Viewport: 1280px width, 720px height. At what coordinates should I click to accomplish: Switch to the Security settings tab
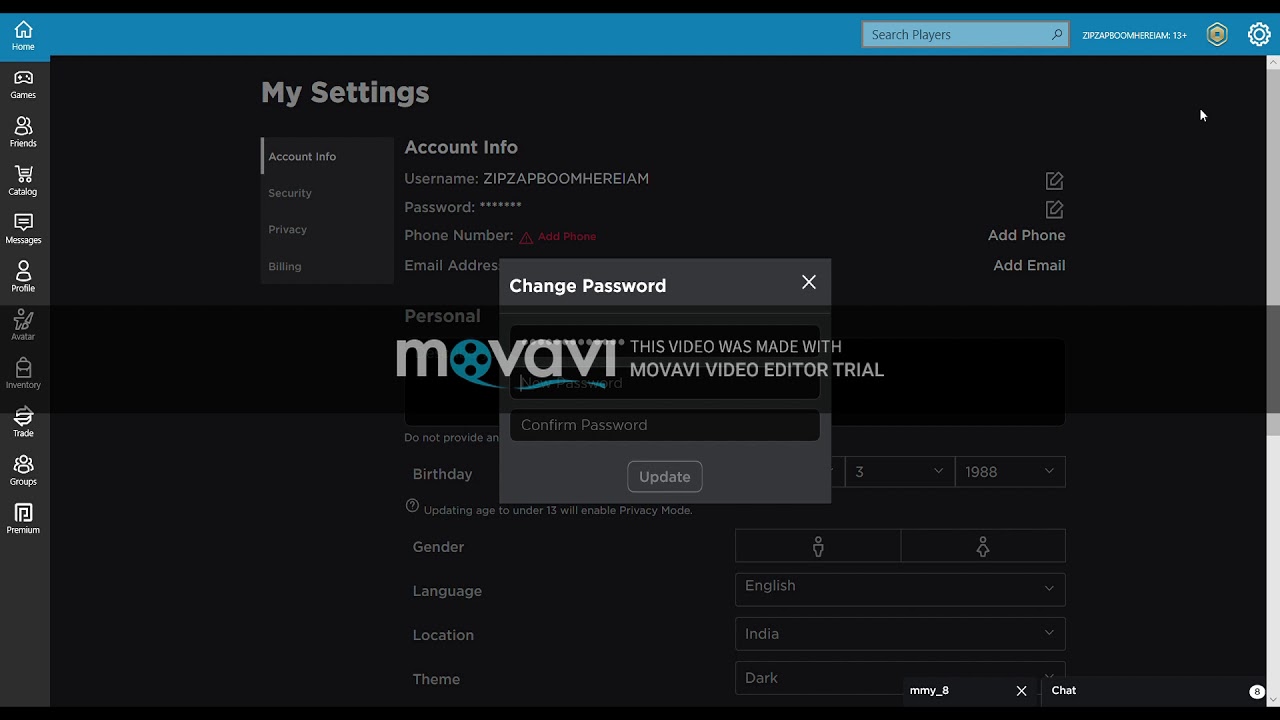pyautogui.click(x=327, y=193)
